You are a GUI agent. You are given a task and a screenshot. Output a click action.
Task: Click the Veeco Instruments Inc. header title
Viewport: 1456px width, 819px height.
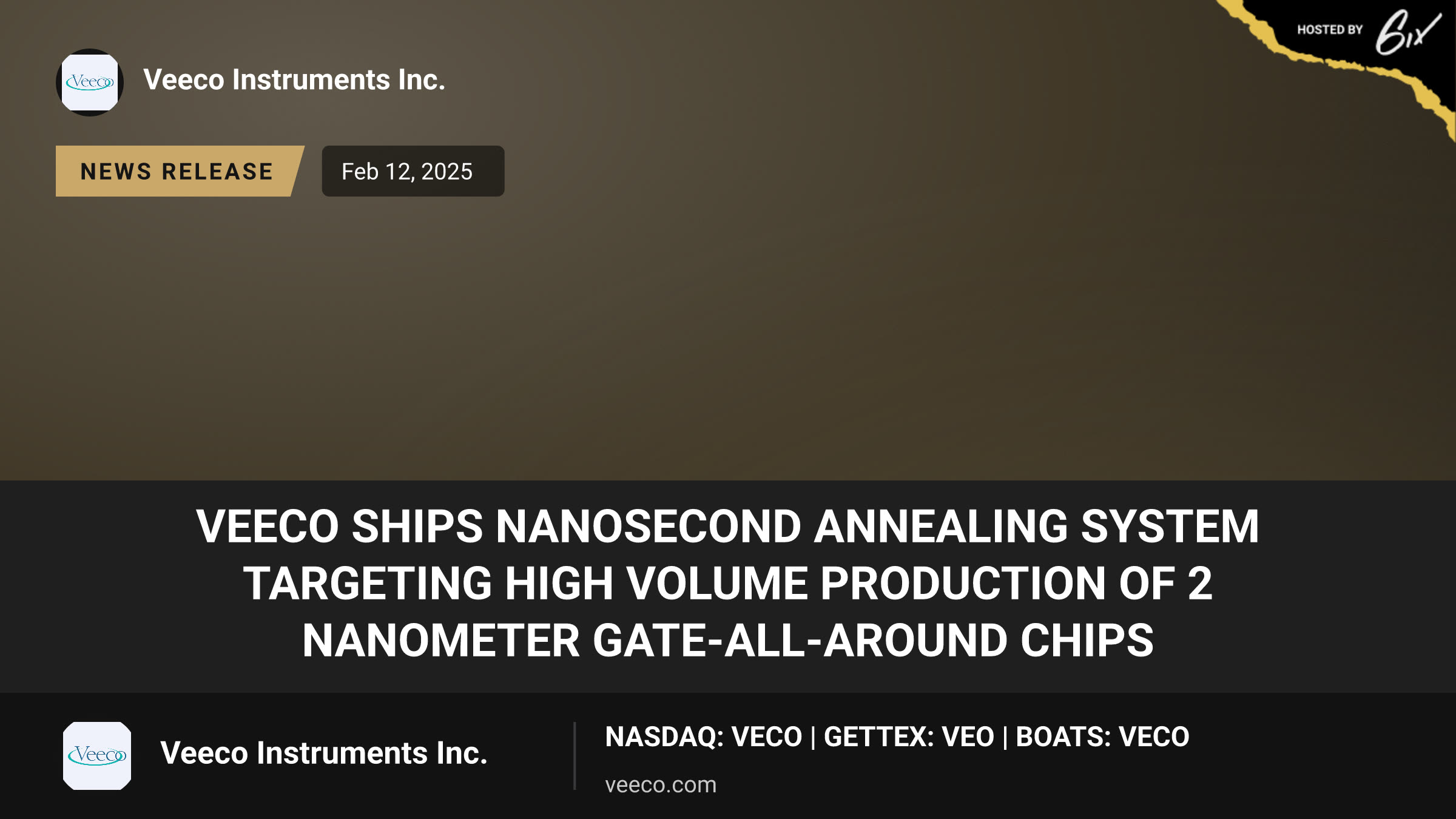pos(294,80)
